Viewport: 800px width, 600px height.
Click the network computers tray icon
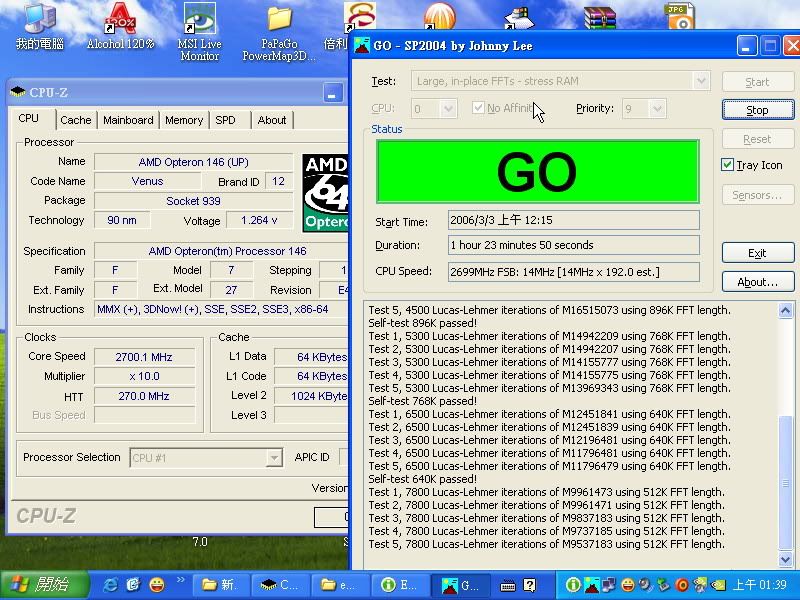[610, 585]
